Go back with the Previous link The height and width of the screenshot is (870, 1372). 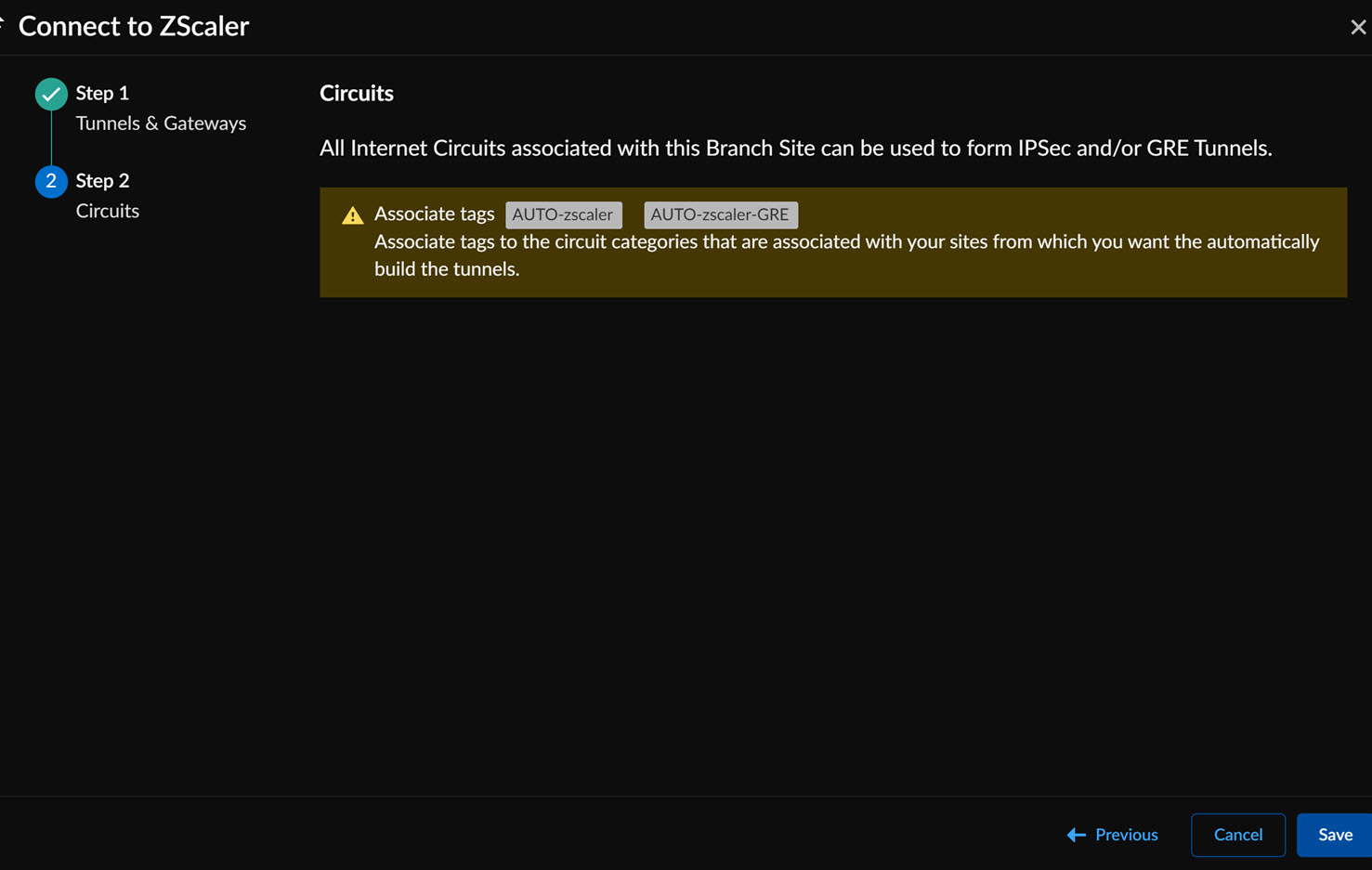pyautogui.click(x=1126, y=835)
